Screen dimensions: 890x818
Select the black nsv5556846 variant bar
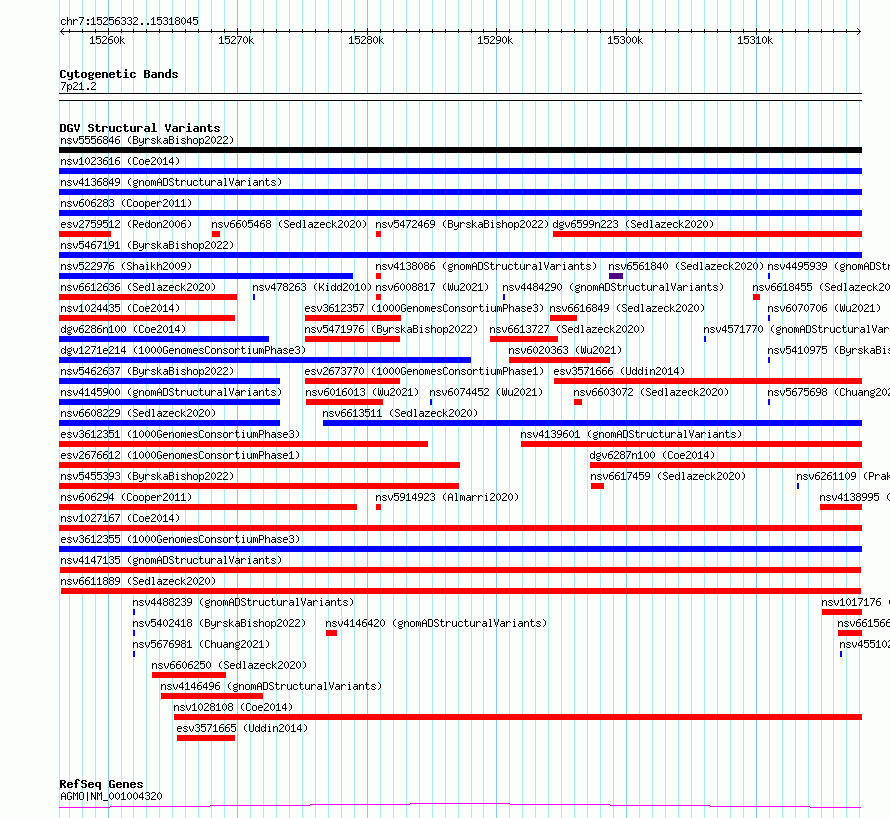(x=460, y=150)
